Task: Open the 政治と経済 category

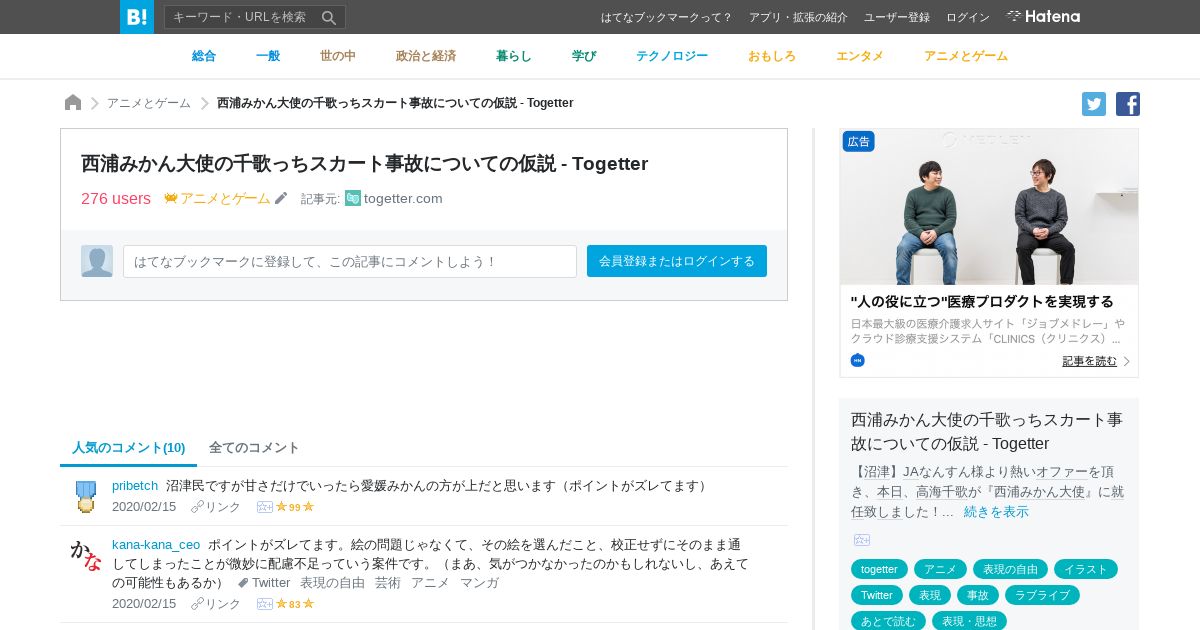Action: (x=426, y=56)
